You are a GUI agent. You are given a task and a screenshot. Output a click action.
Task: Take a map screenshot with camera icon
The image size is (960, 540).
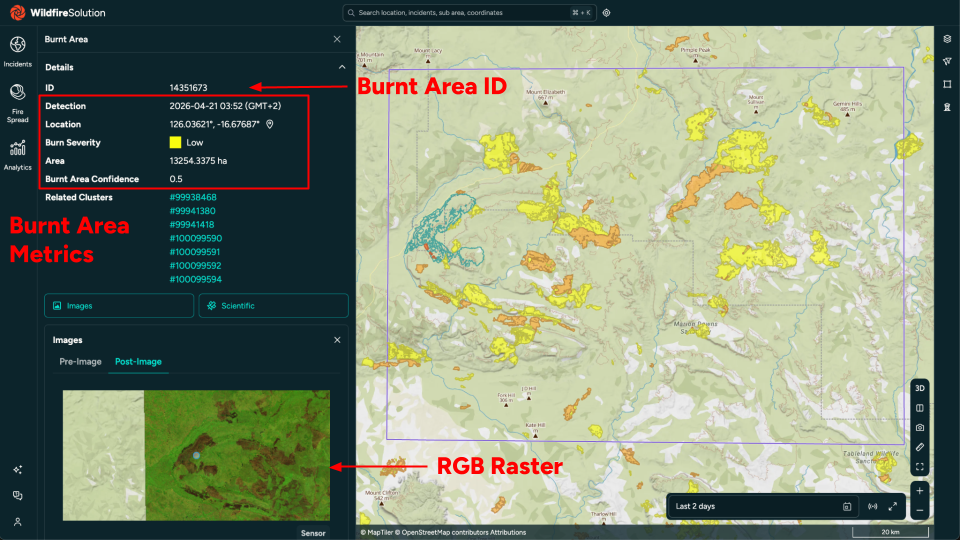920,427
